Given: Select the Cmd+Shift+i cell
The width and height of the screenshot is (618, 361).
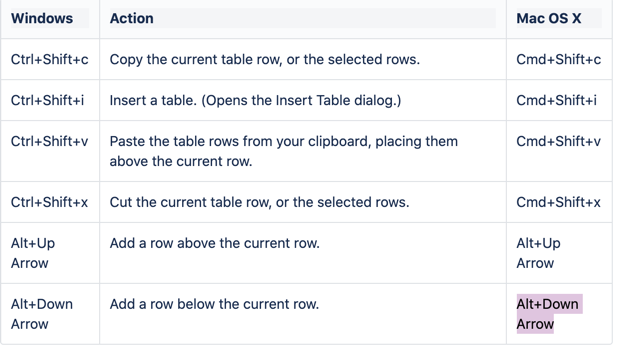Looking at the screenshot, I should click(x=559, y=100).
